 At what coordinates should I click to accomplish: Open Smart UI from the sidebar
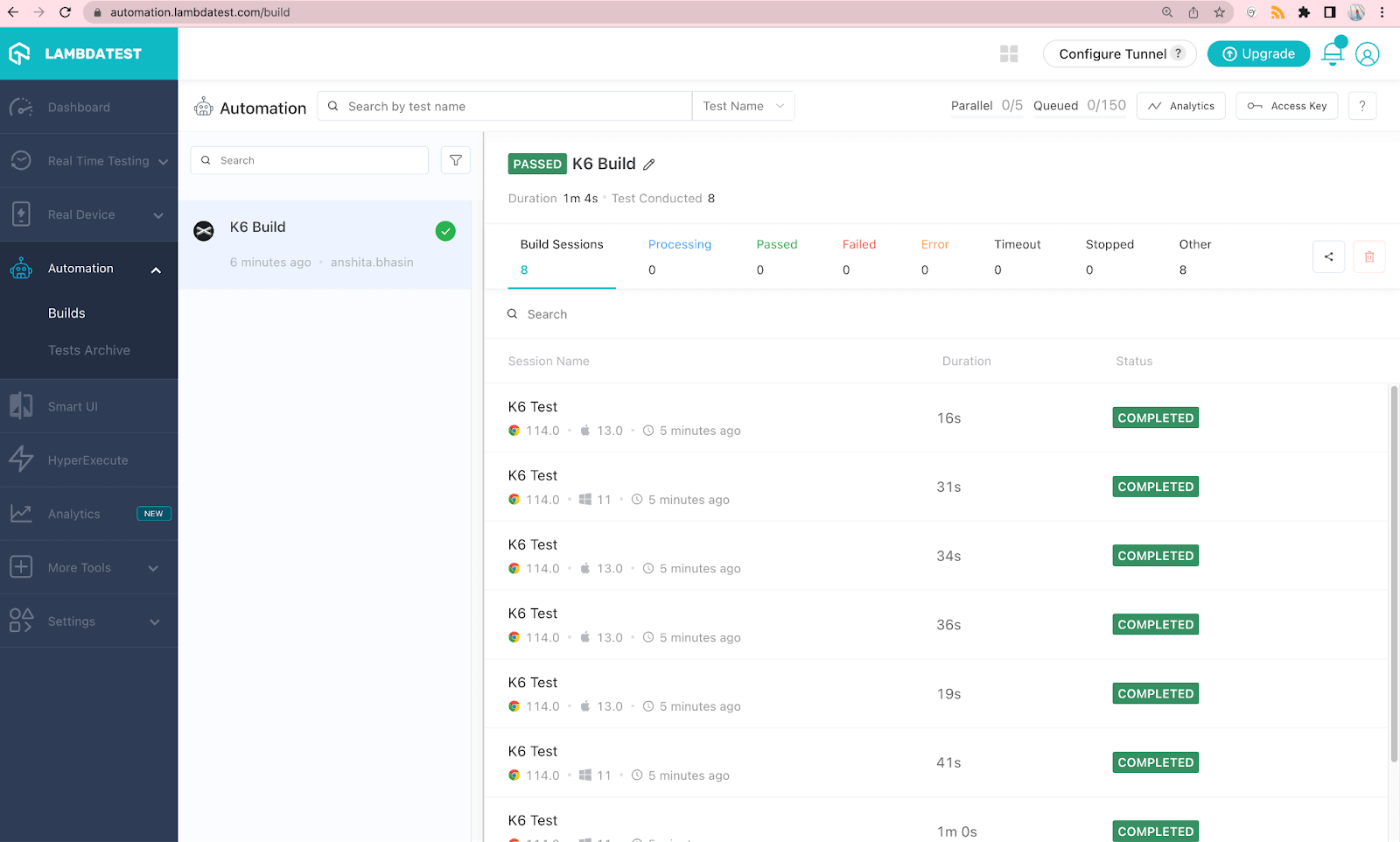coord(74,405)
